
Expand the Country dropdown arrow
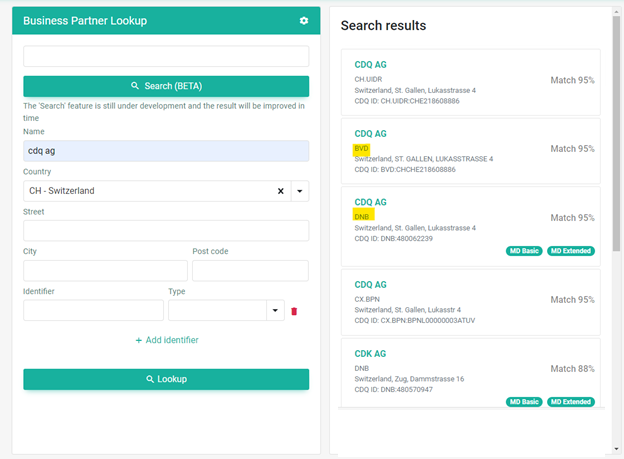[x=300, y=191]
